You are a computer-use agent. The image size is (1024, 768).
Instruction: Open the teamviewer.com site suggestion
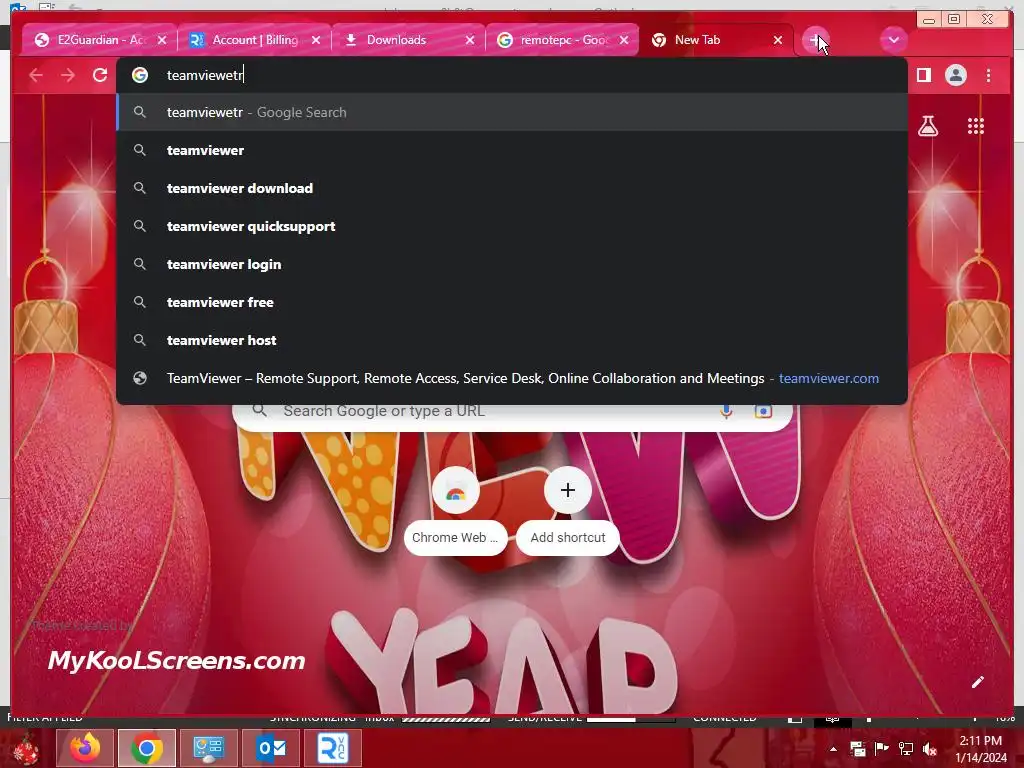click(x=512, y=378)
